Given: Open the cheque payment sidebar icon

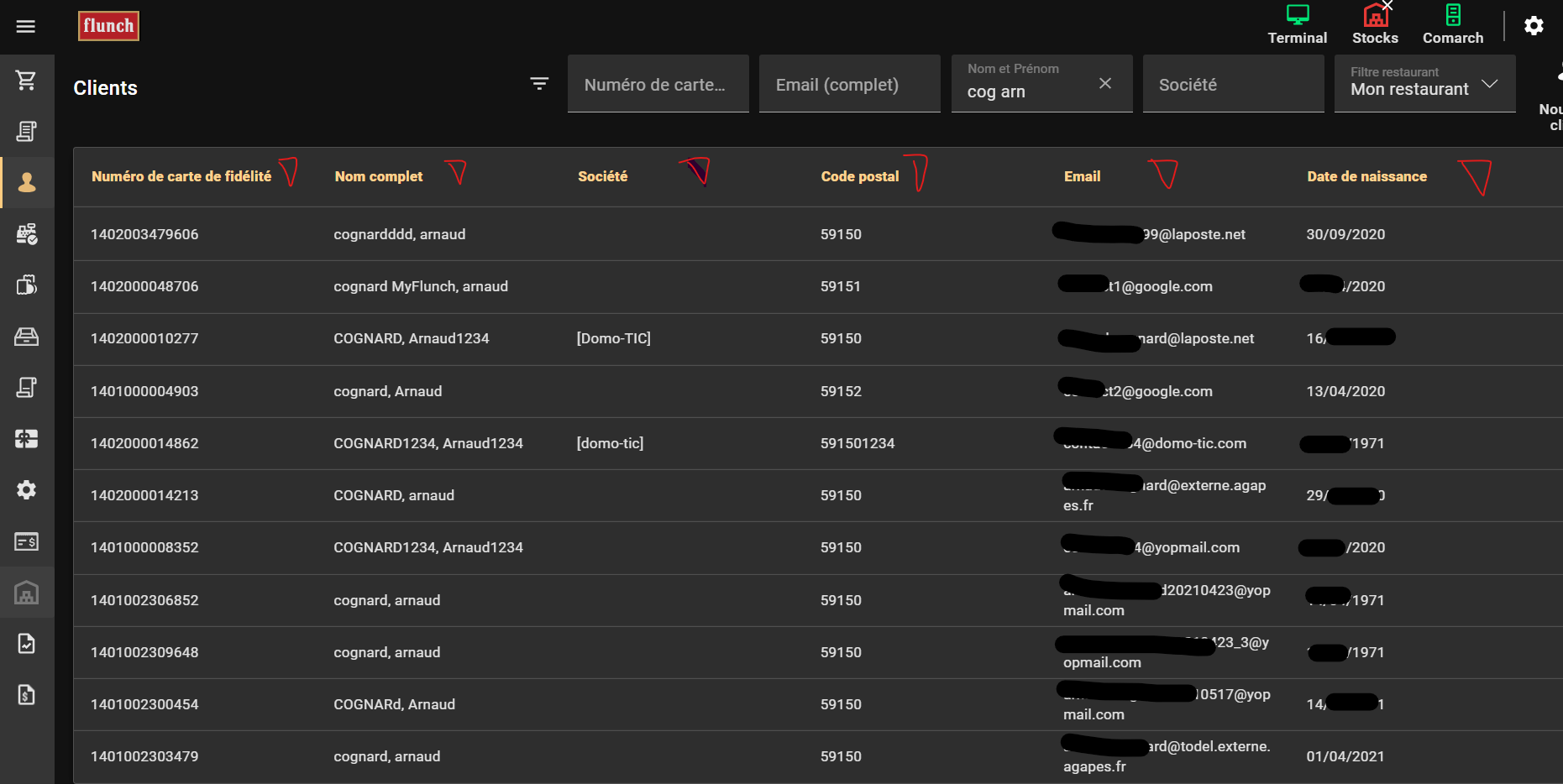Looking at the screenshot, I should 27,541.
